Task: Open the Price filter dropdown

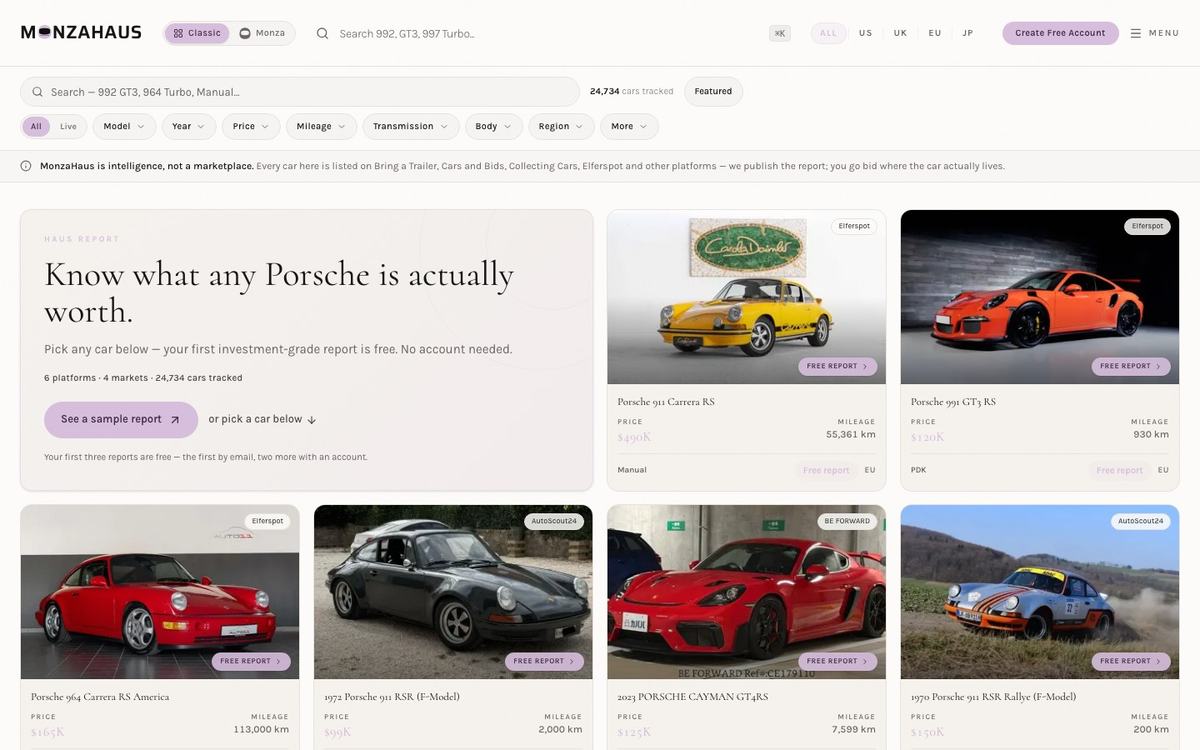Action: pyautogui.click(x=250, y=127)
